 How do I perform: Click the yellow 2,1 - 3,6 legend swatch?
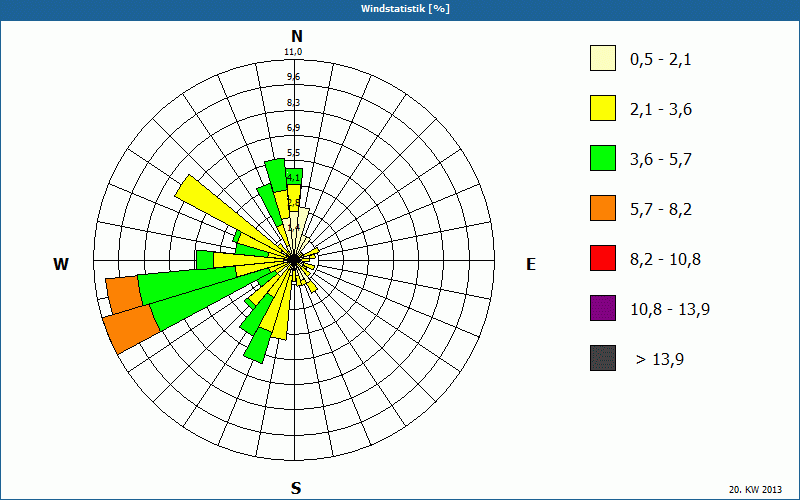(603, 108)
